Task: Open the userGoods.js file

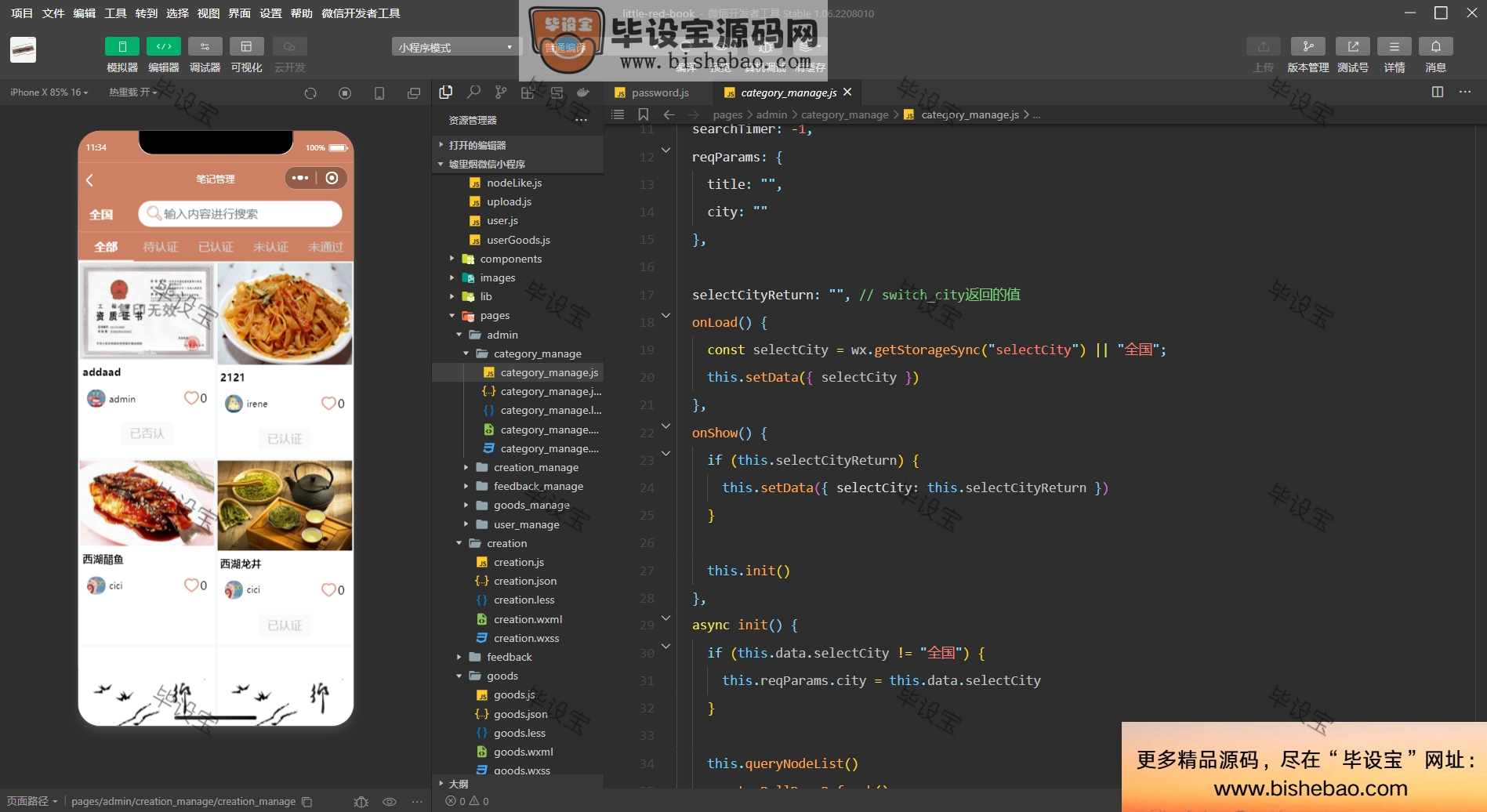Action: tap(518, 240)
